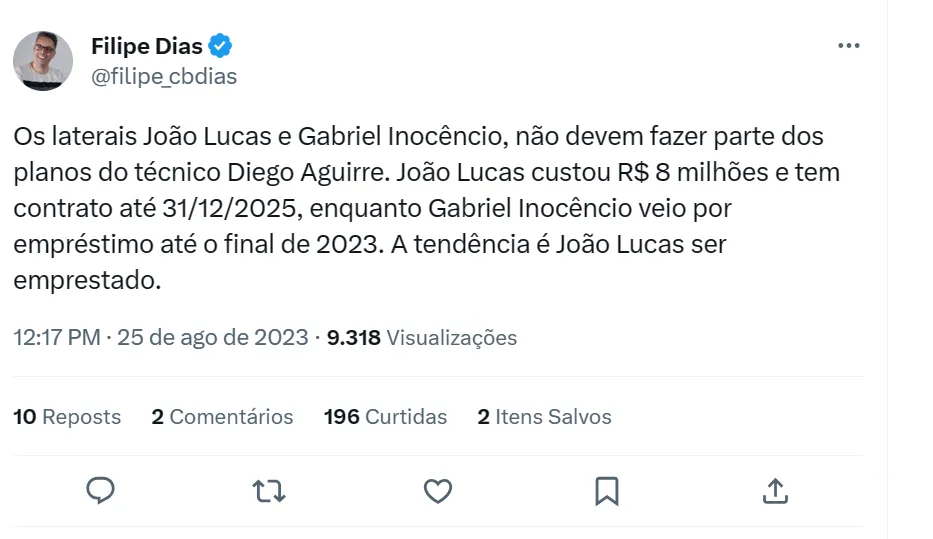This screenshot has height=539, width=933.
Task: Bookmark this tweet using the bookmark icon
Action: (x=607, y=491)
